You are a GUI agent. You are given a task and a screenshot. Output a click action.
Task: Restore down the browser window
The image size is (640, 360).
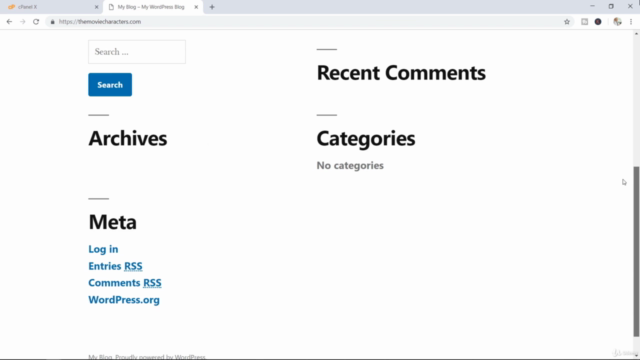(x=611, y=6)
